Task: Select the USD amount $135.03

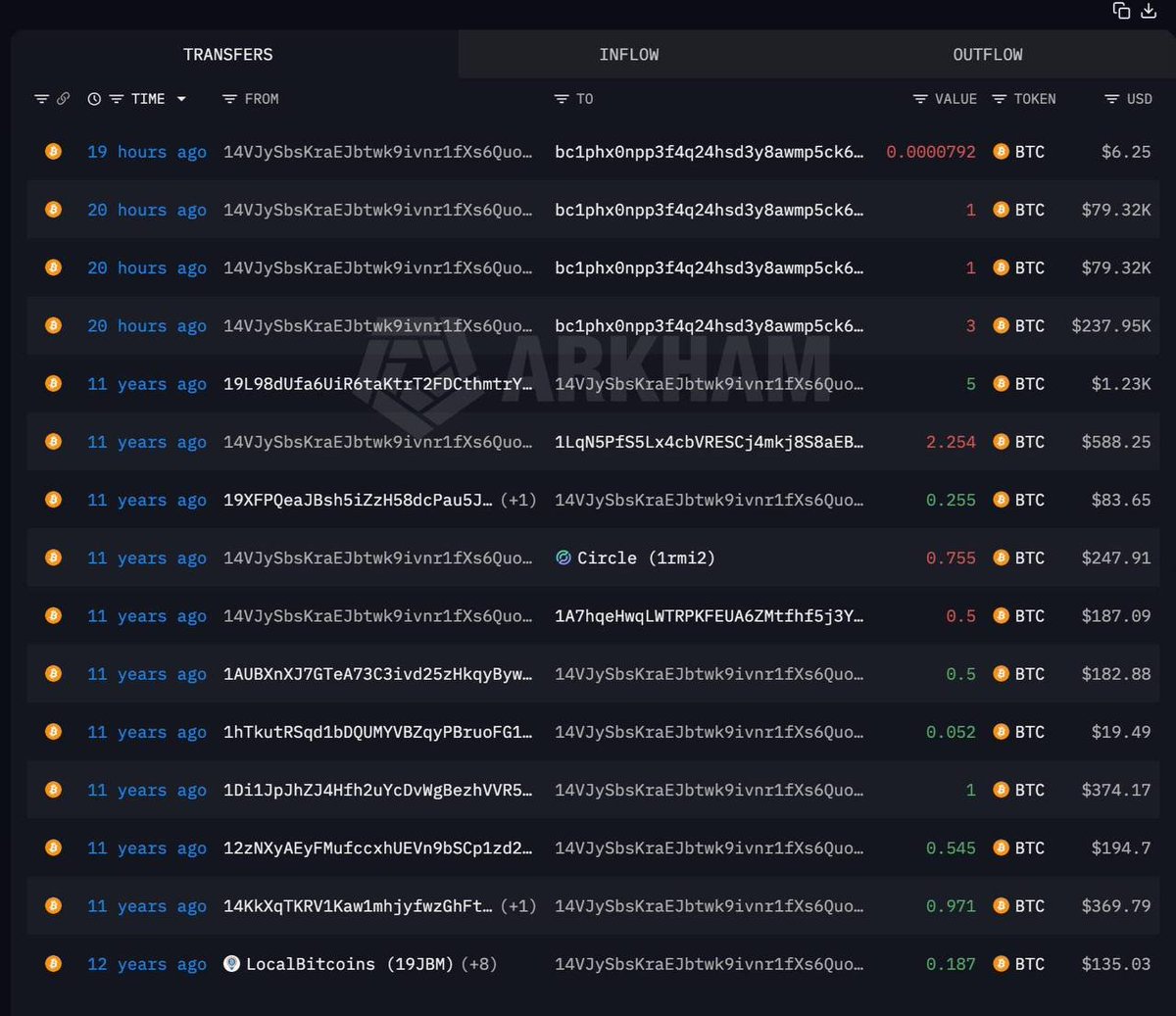Action: tap(1116, 964)
